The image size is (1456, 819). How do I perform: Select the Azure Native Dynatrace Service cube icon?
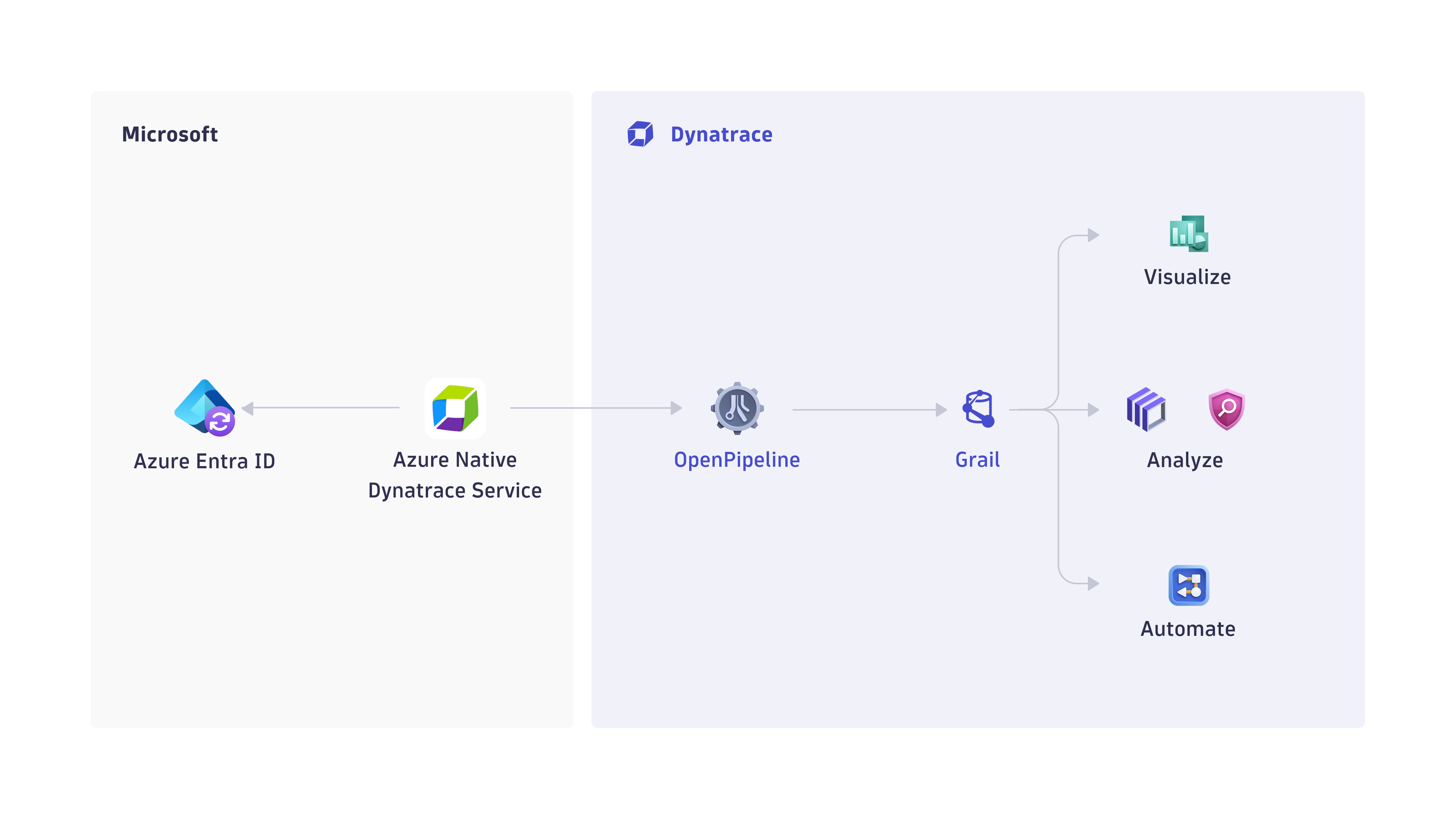click(455, 408)
